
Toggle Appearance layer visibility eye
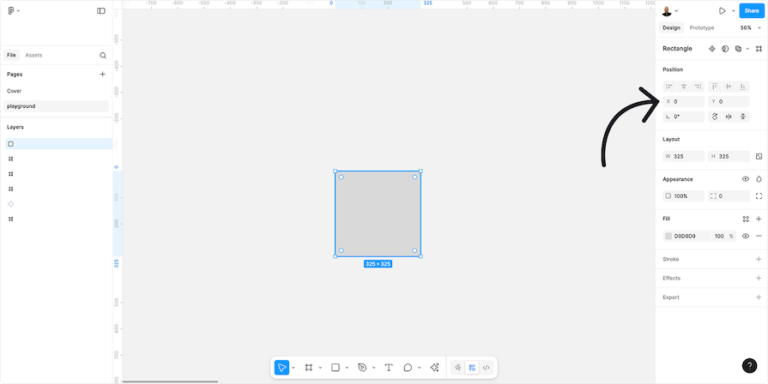(x=745, y=179)
